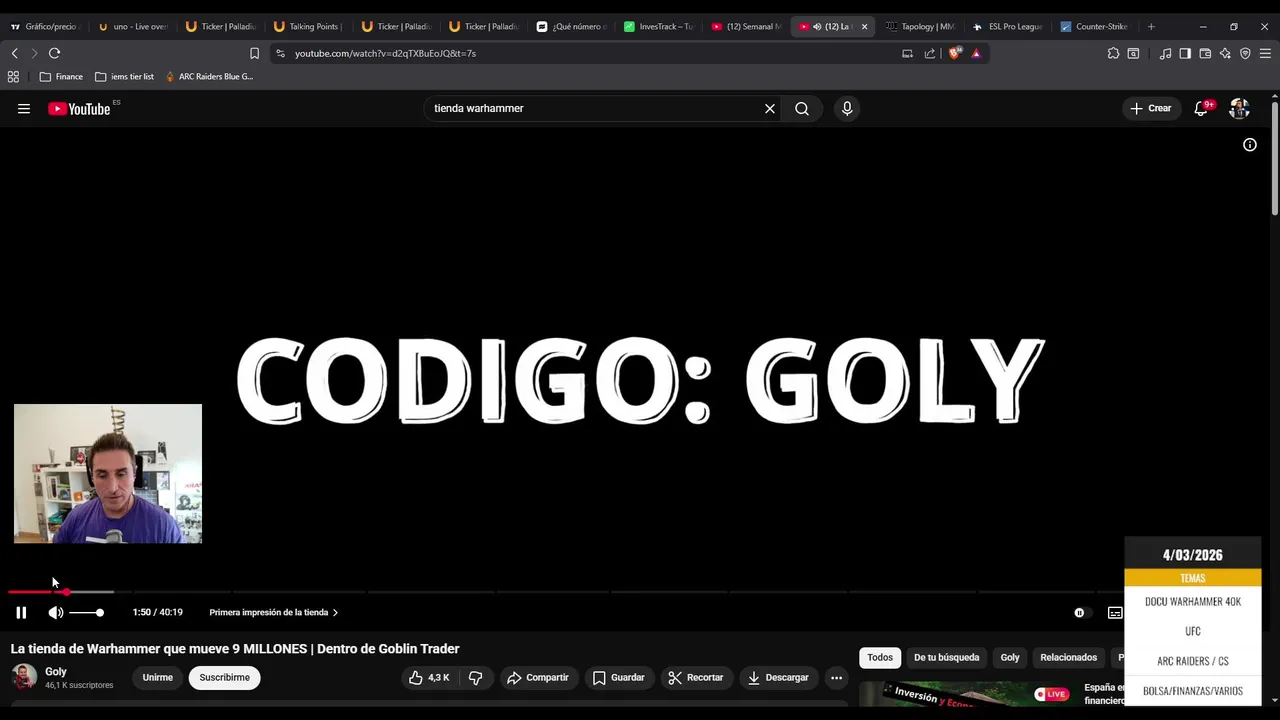Go to the YouTube home logo
Image resolution: width=1280 pixels, height=720 pixels.
(x=79, y=109)
